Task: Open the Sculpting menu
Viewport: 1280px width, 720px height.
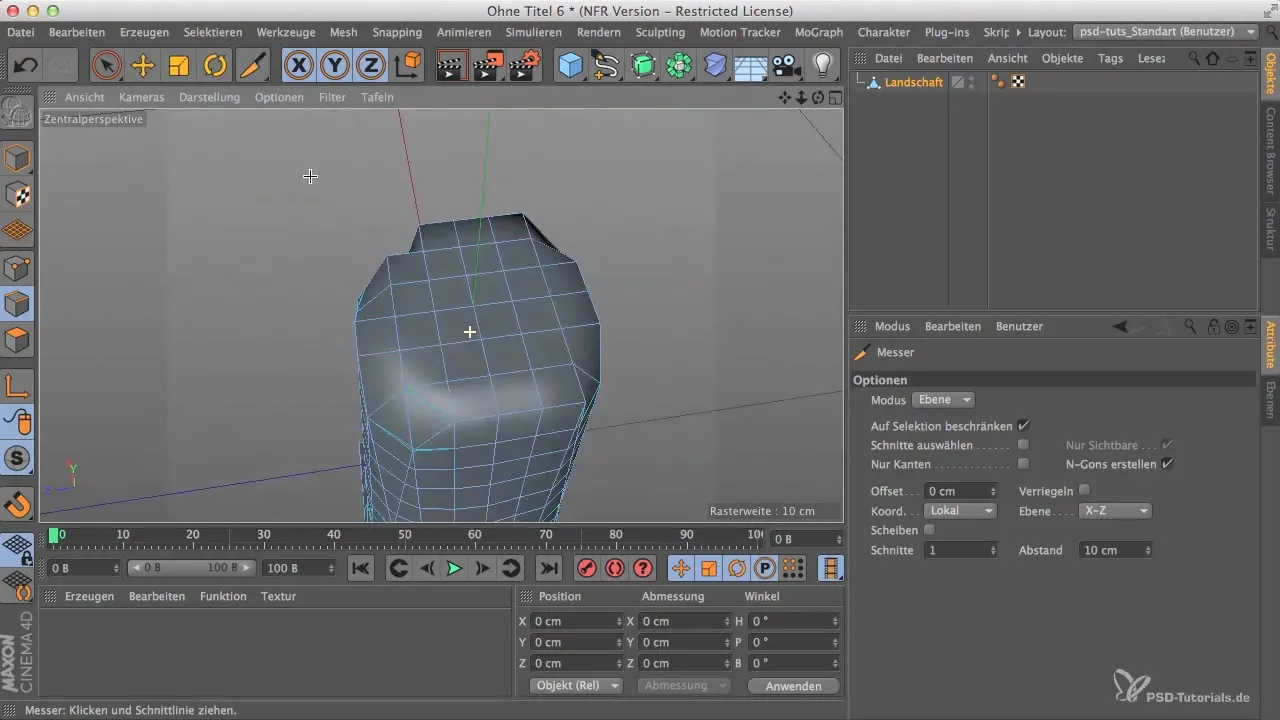Action: pyautogui.click(x=660, y=32)
